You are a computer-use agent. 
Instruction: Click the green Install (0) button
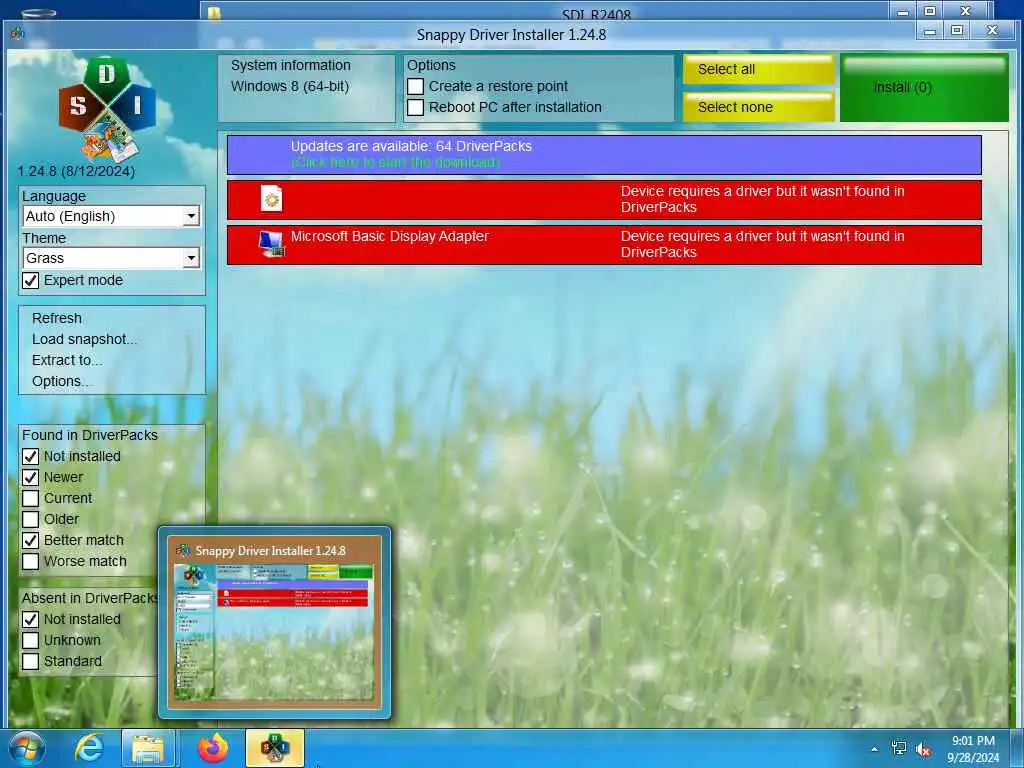[x=924, y=88]
